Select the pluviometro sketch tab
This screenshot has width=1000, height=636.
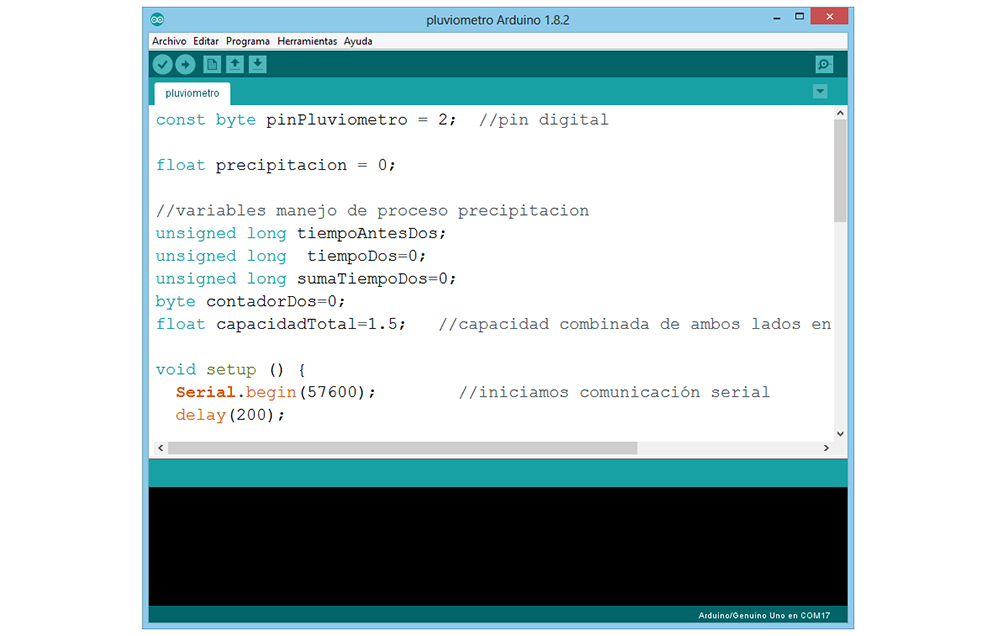tap(192, 93)
